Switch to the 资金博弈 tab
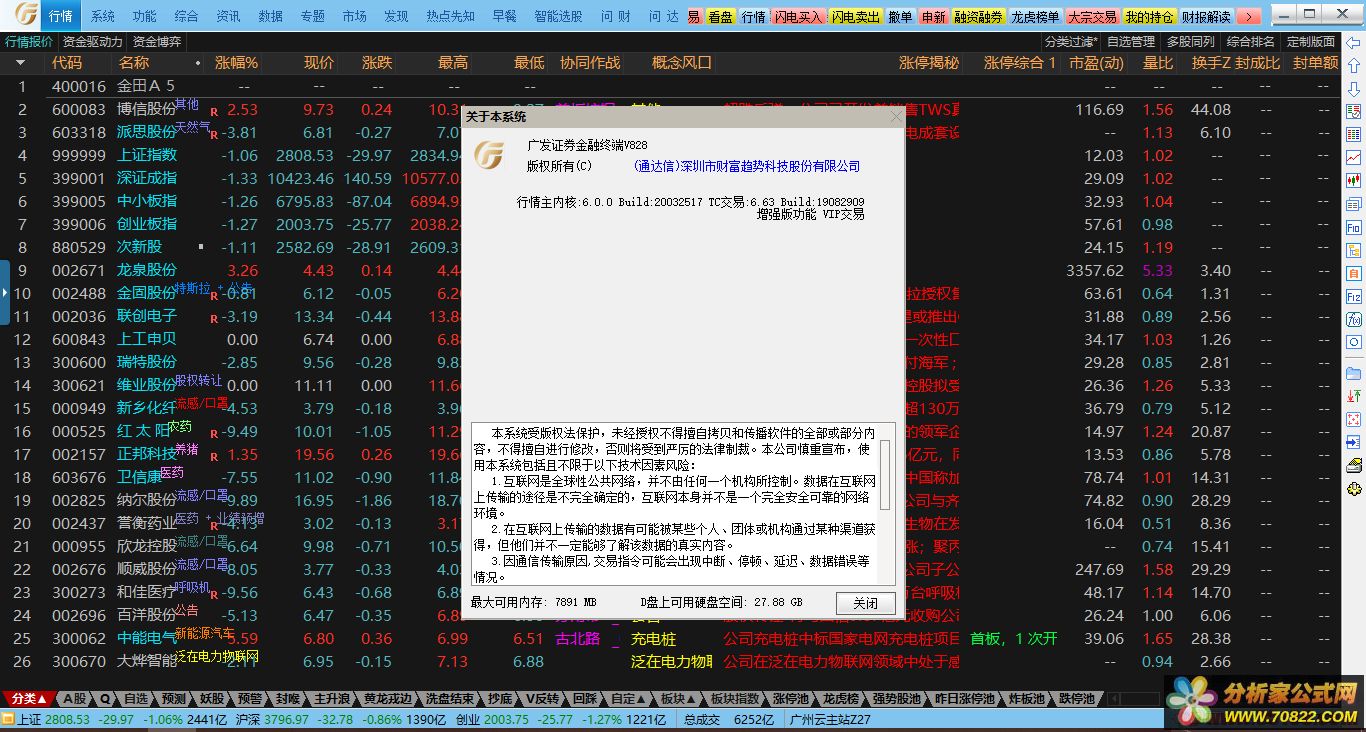This screenshot has height=732, width=1366. pos(157,42)
